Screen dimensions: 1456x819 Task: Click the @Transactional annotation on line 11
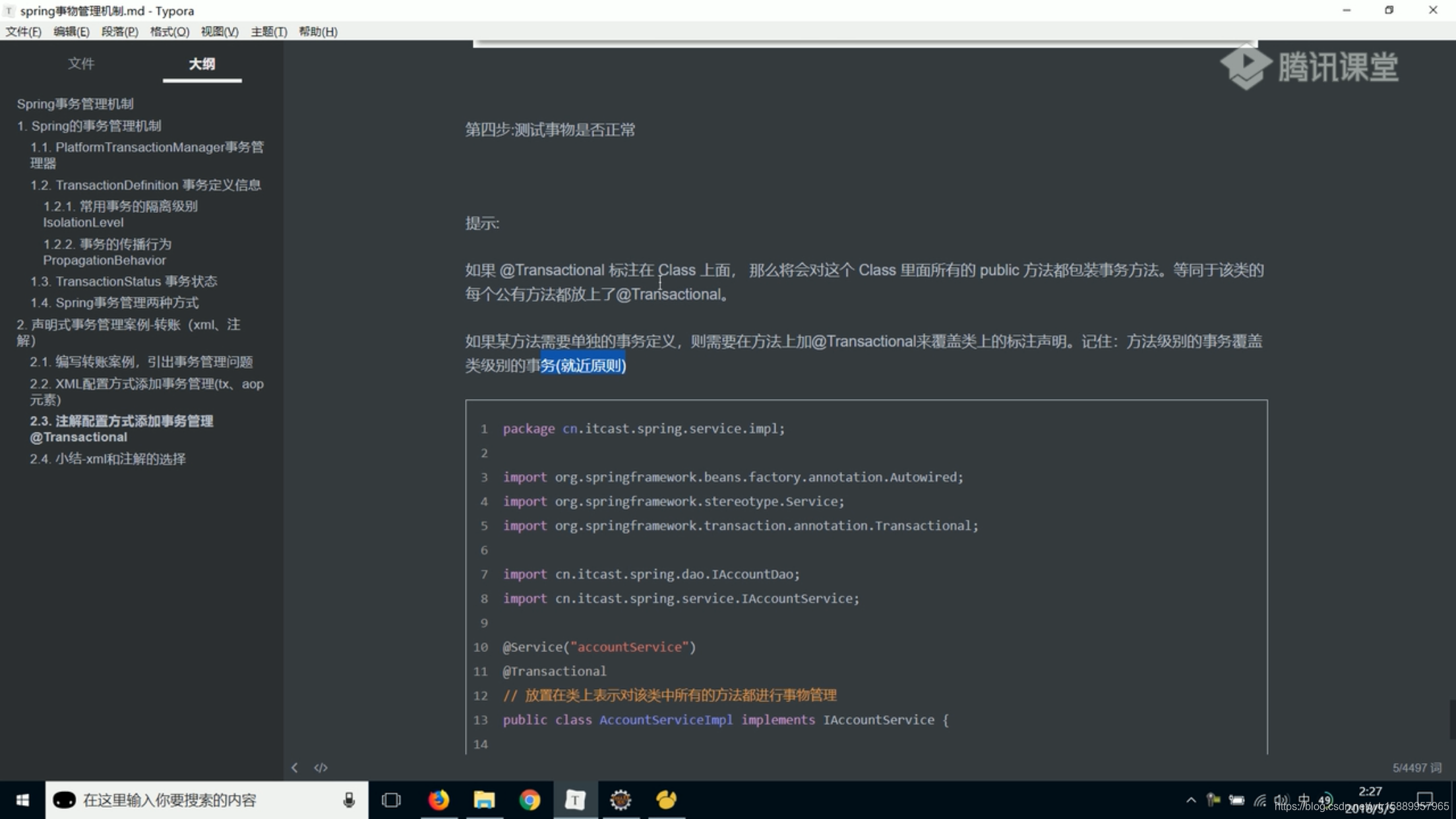[555, 671]
